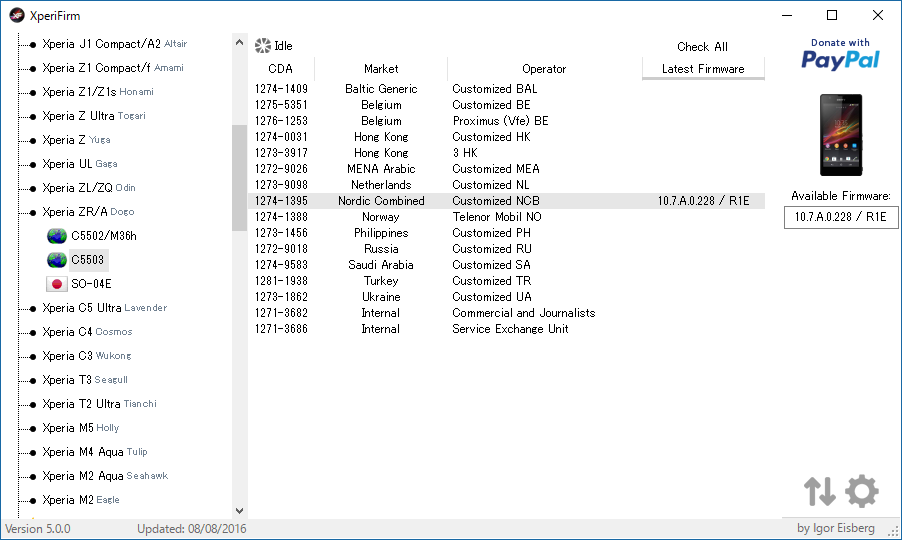This screenshot has height=540, width=902.
Task: Click the CDA column header
Action: coord(281,69)
